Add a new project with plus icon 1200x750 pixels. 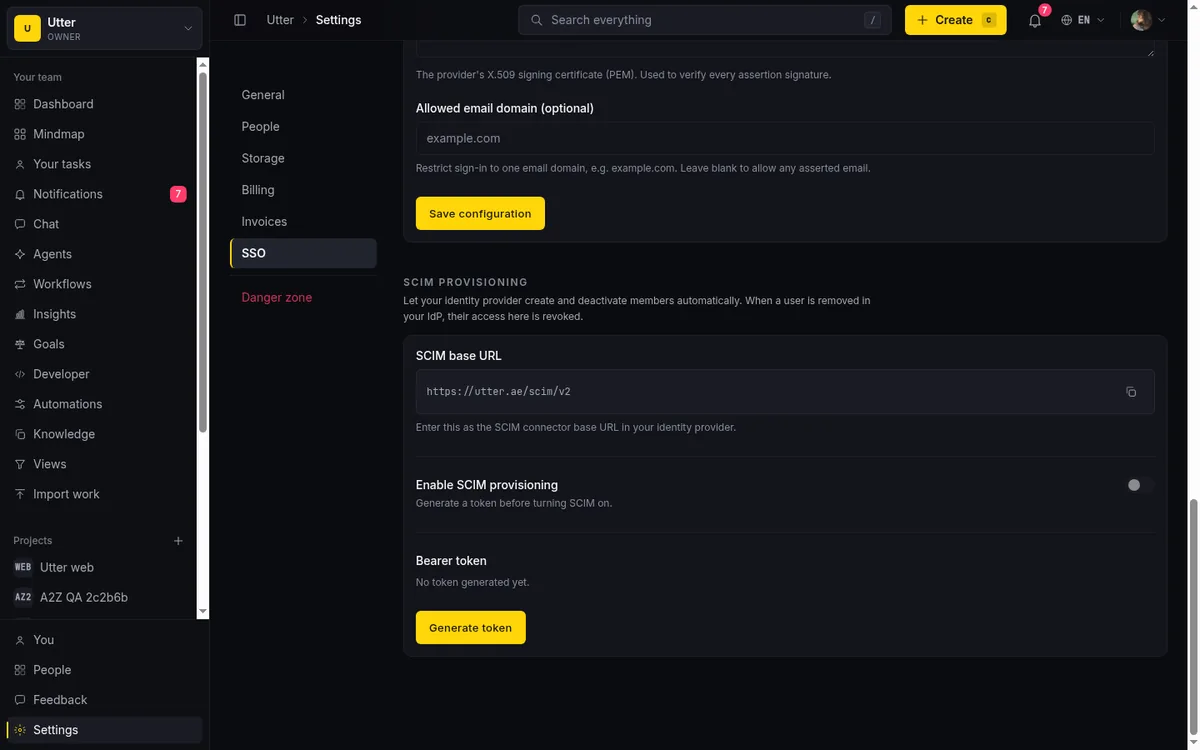[178, 541]
